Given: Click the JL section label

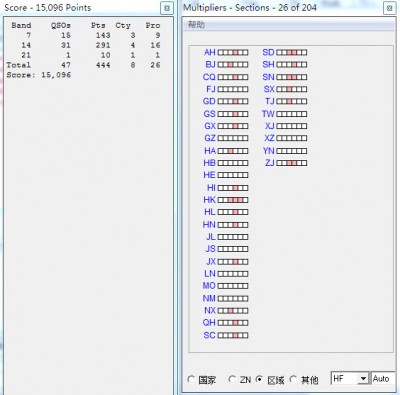Looking at the screenshot, I should click(x=211, y=237).
